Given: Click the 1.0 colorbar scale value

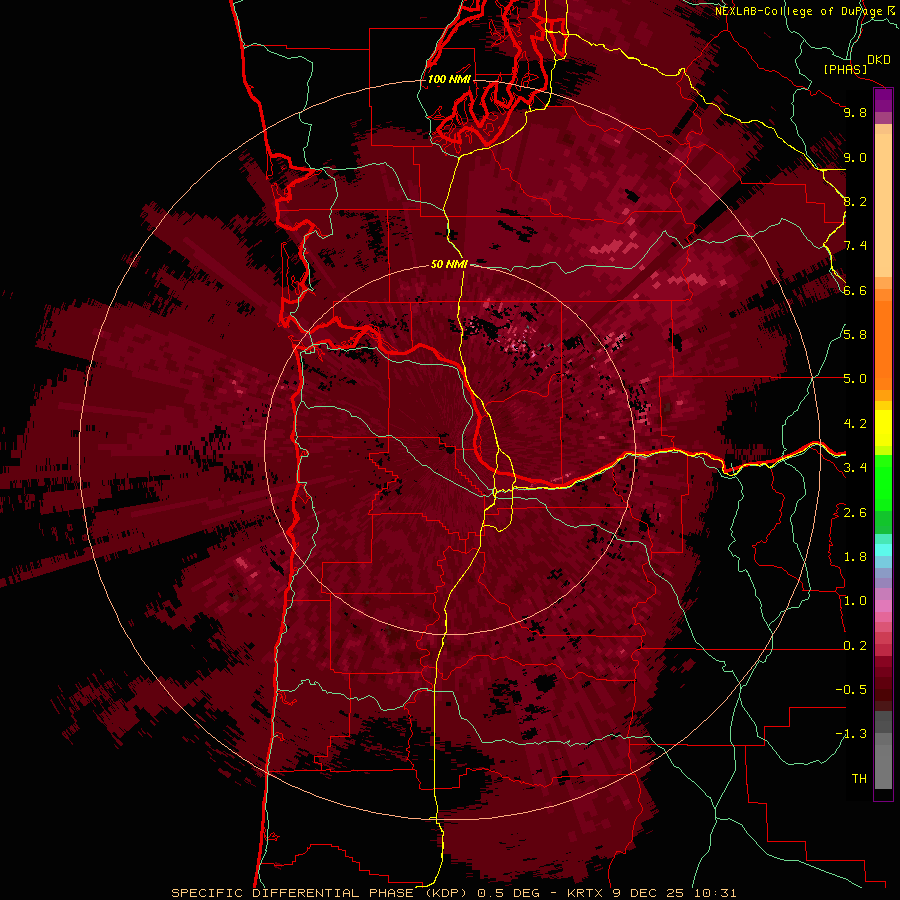Looking at the screenshot, I should (855, 601).
